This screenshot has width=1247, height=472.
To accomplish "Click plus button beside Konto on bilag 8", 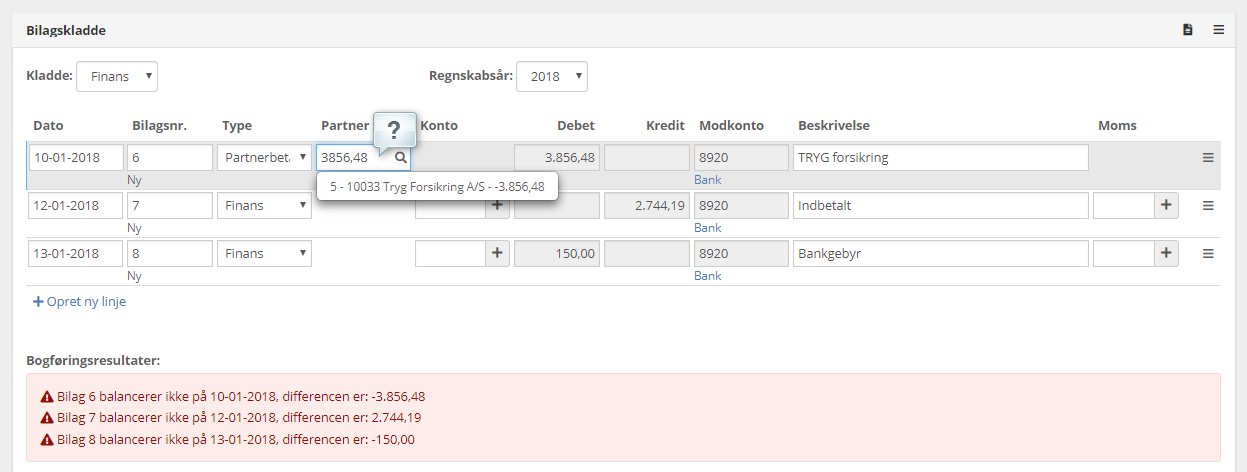I will 497,254.
